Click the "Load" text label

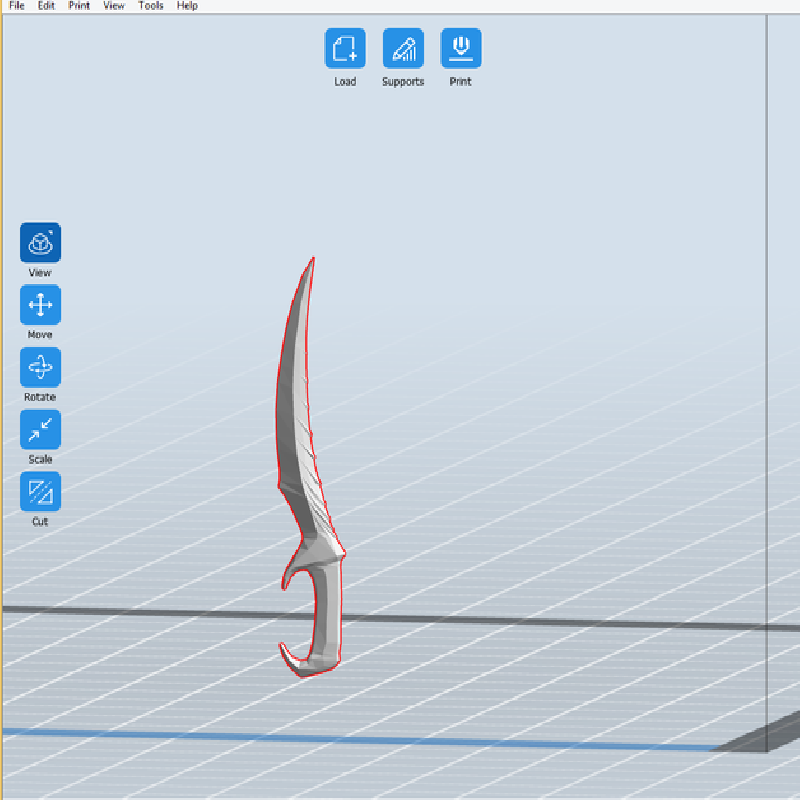[345, 82]
